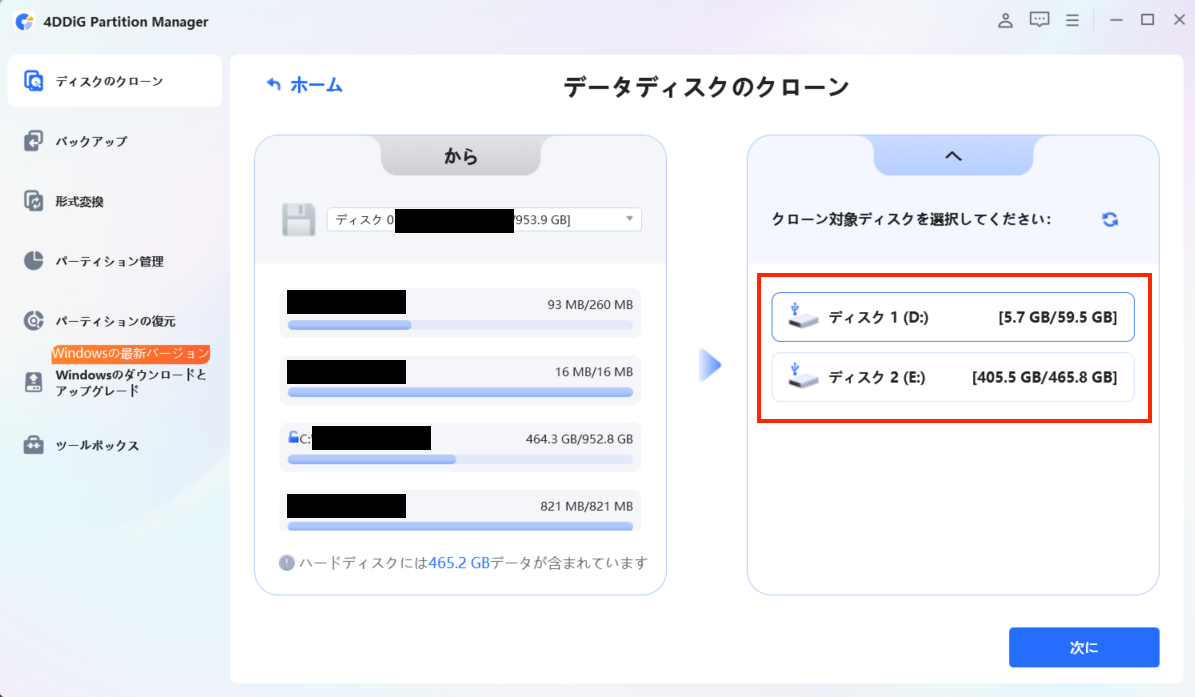The image size is (1195, 697).
Task: Click the から source tab header
Action: [x=460, y=156]
